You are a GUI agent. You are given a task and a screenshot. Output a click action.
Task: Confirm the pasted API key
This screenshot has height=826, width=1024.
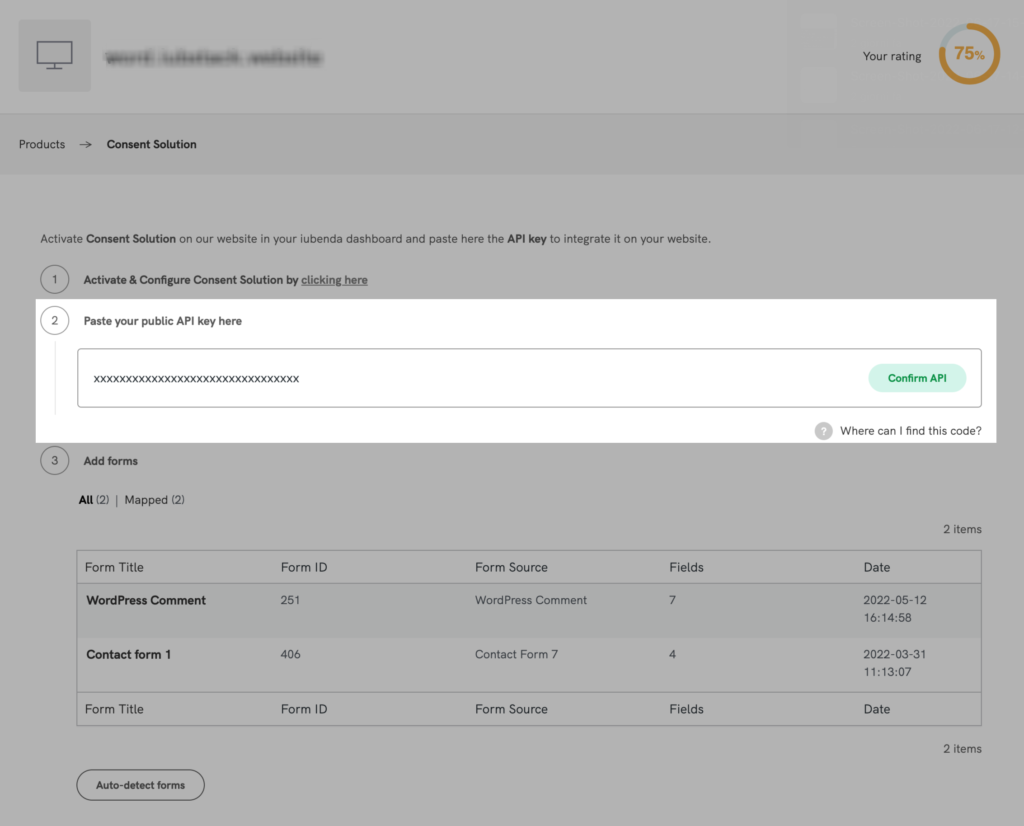point(917,377)
